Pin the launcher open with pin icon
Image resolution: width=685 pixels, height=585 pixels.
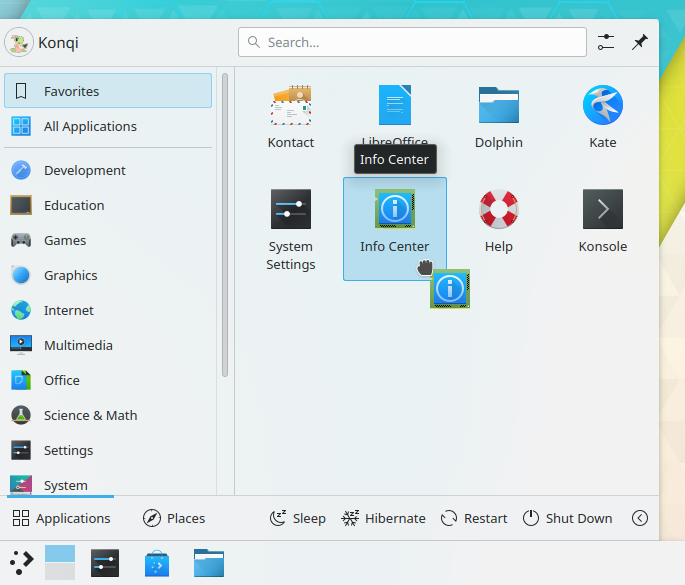[640, 42]
